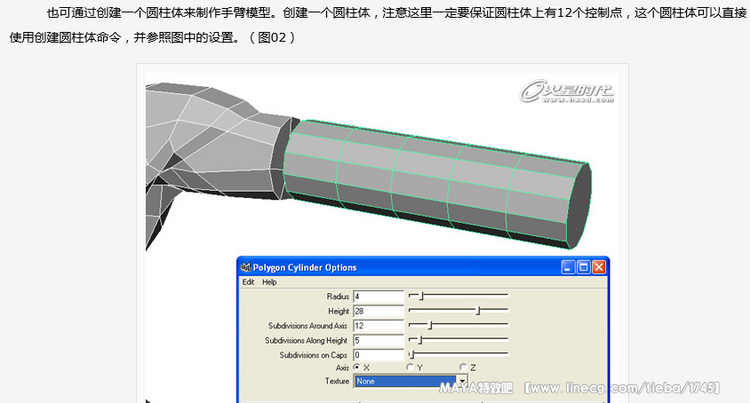
Task: Select the Z axis radio button
Action: (x=462, y=367)
